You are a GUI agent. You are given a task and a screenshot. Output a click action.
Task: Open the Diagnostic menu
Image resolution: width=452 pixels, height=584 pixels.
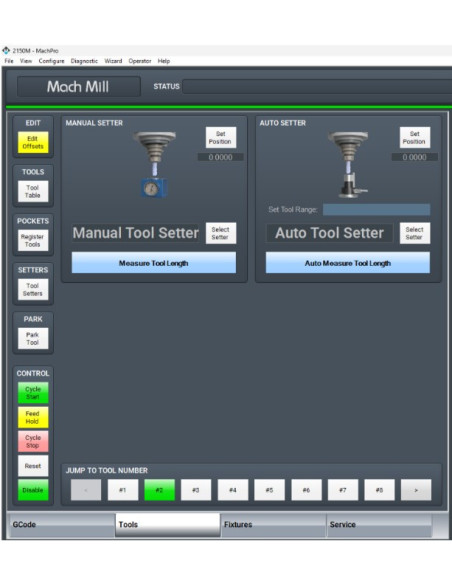click(84, 61)
